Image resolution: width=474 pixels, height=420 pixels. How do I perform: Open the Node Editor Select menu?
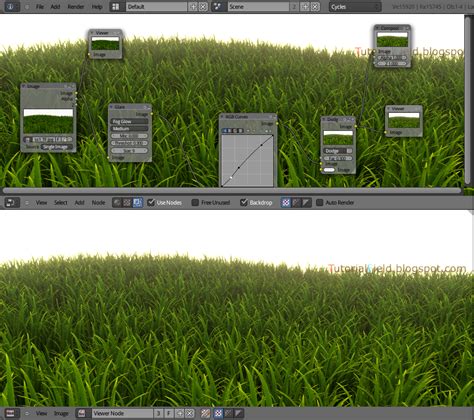point(61,202)
